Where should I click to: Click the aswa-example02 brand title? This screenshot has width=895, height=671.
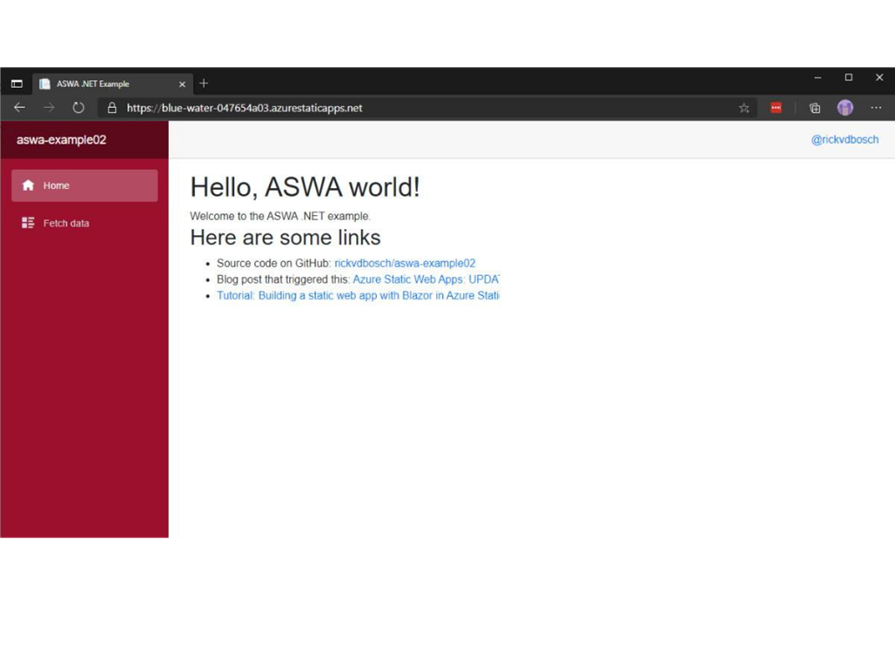[x=61, y=140]
